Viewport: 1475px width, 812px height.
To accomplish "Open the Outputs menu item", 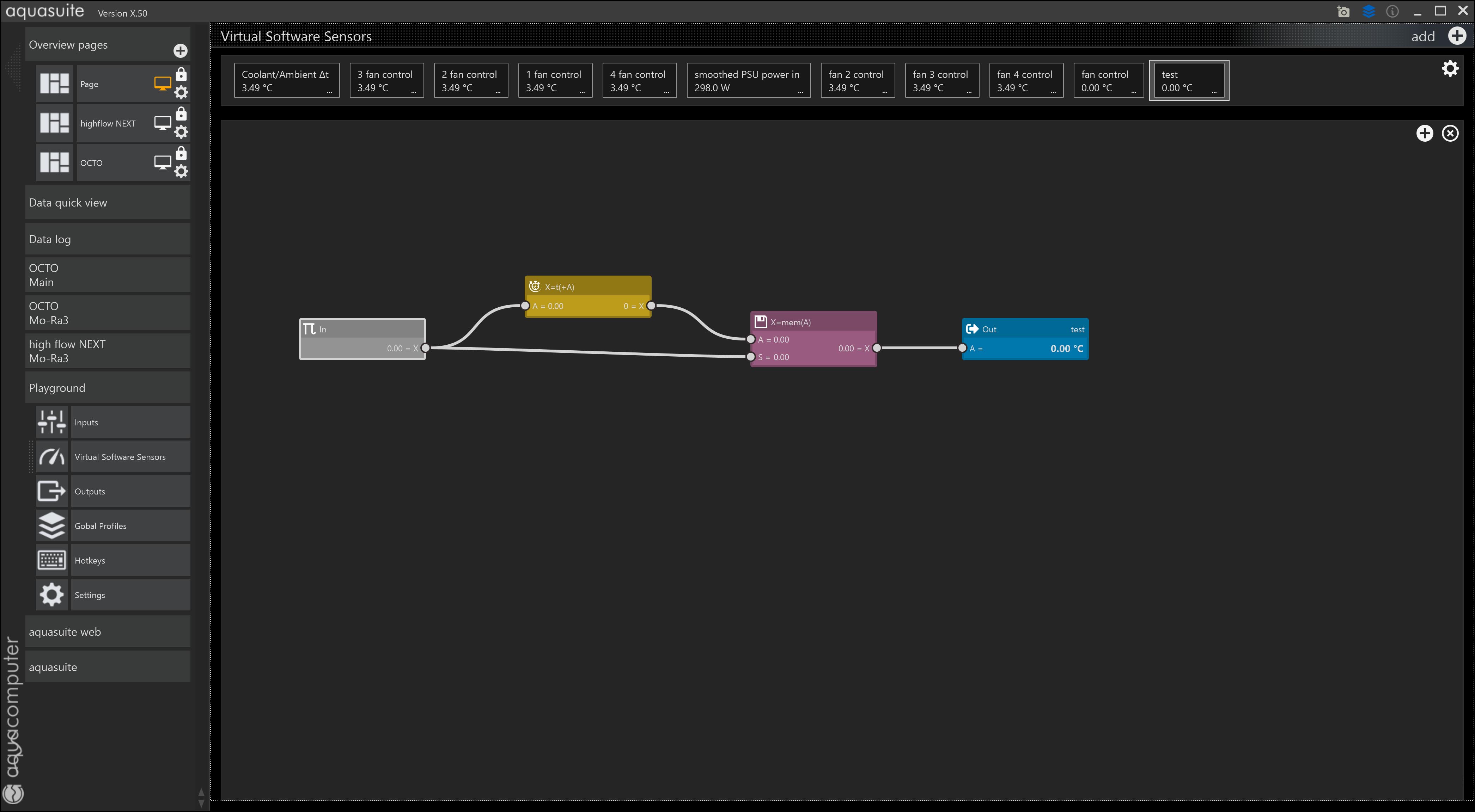I will [130, 491].
